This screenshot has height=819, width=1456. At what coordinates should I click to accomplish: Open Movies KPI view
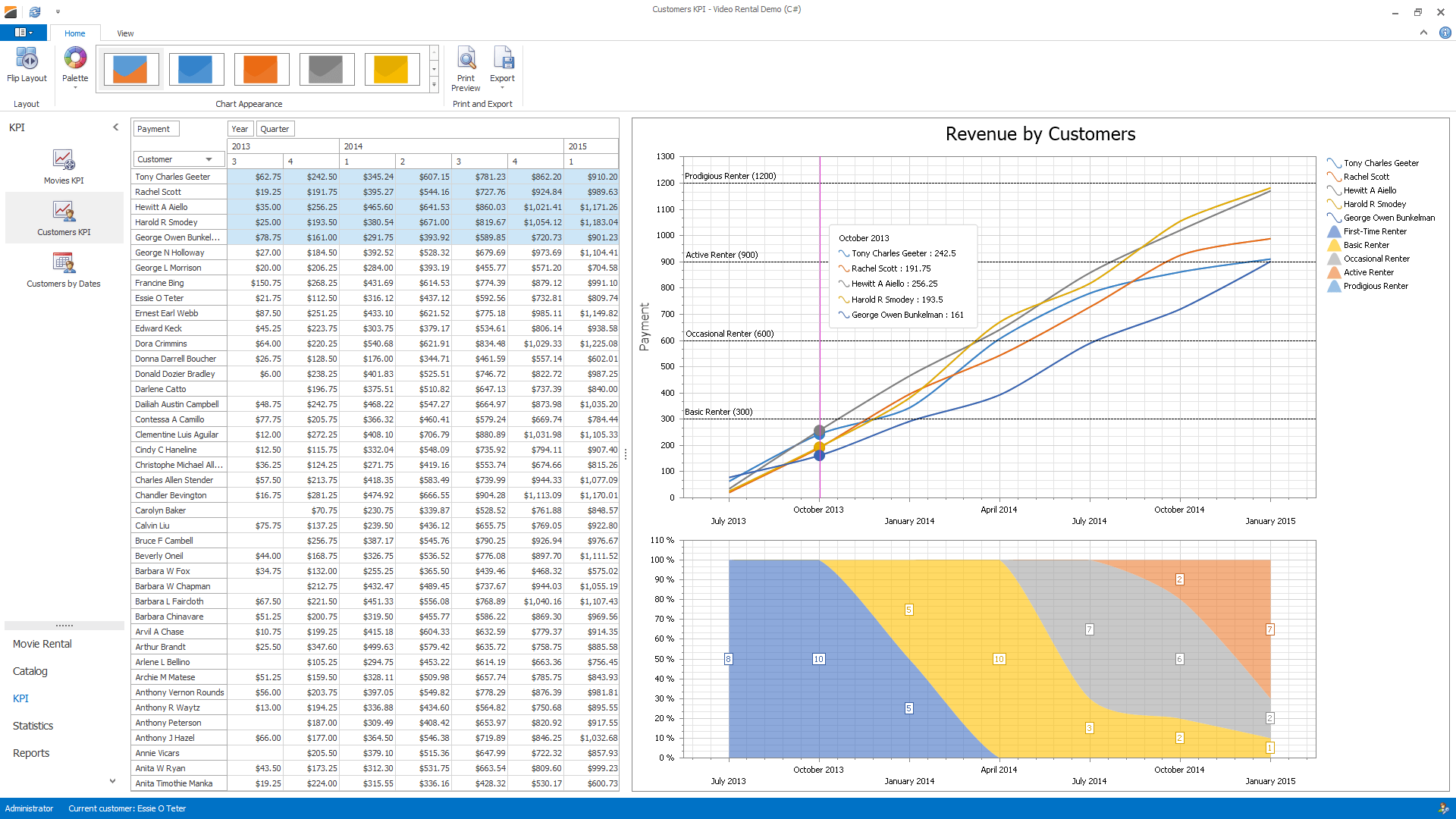tap(64, 160)
